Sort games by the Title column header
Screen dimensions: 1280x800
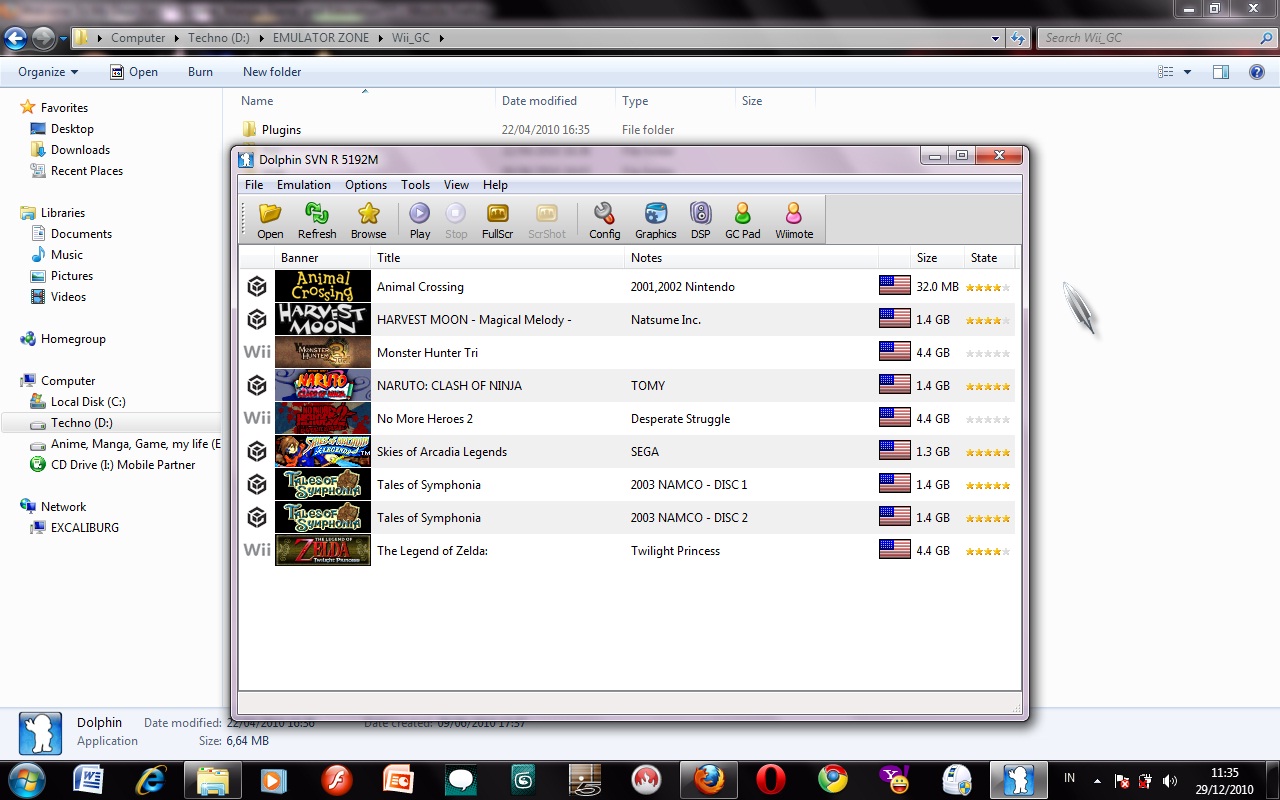(498, 258)
